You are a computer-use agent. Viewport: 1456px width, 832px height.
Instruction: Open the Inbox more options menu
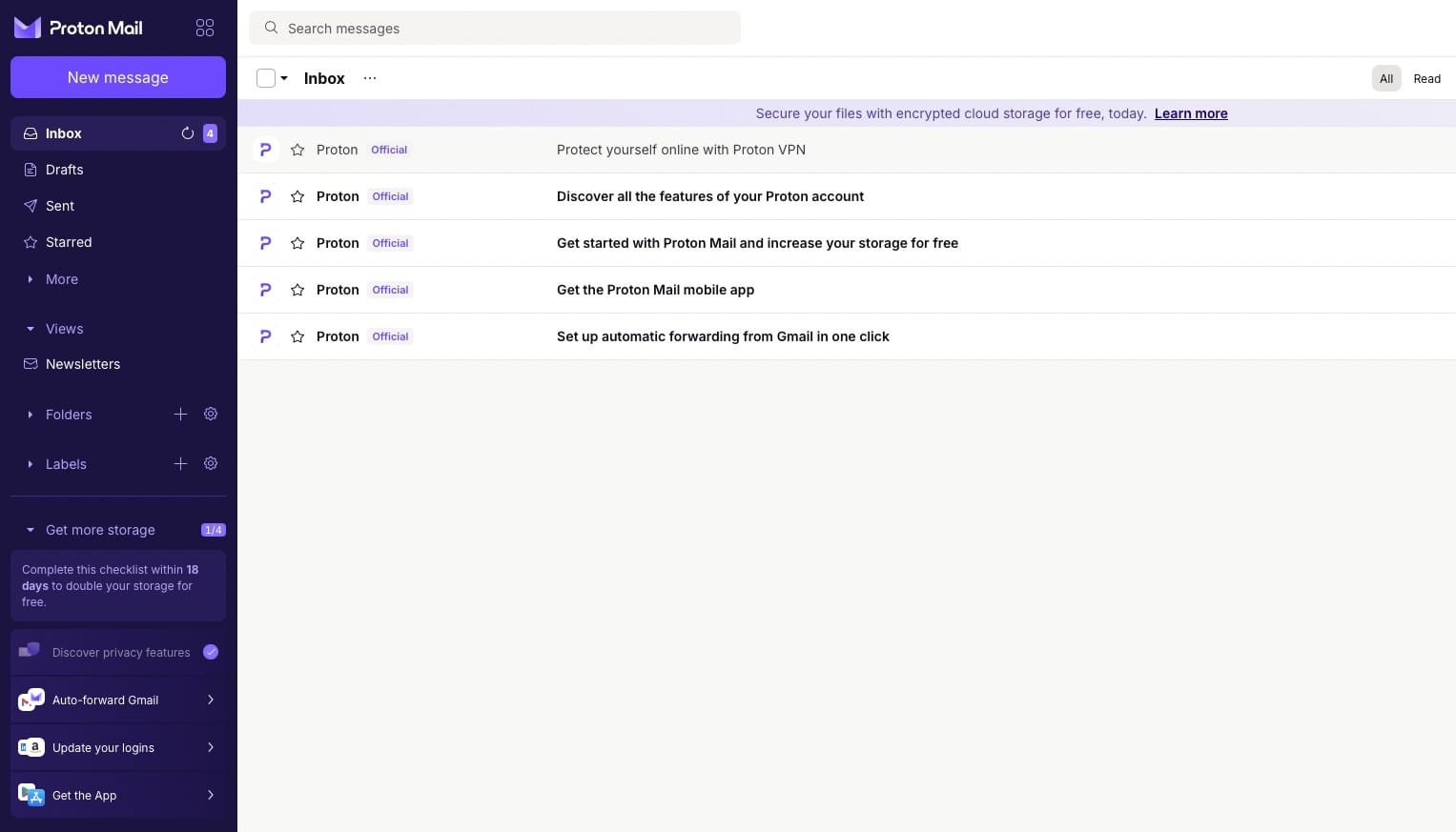[x=370, y=78]
